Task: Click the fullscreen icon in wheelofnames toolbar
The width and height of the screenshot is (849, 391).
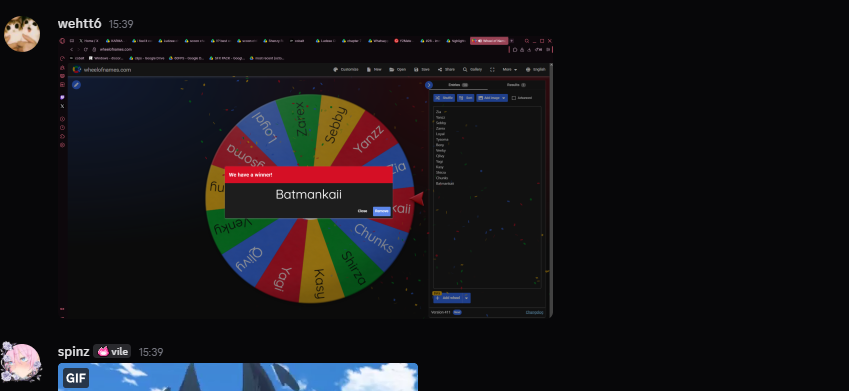Action: point(492,69)
